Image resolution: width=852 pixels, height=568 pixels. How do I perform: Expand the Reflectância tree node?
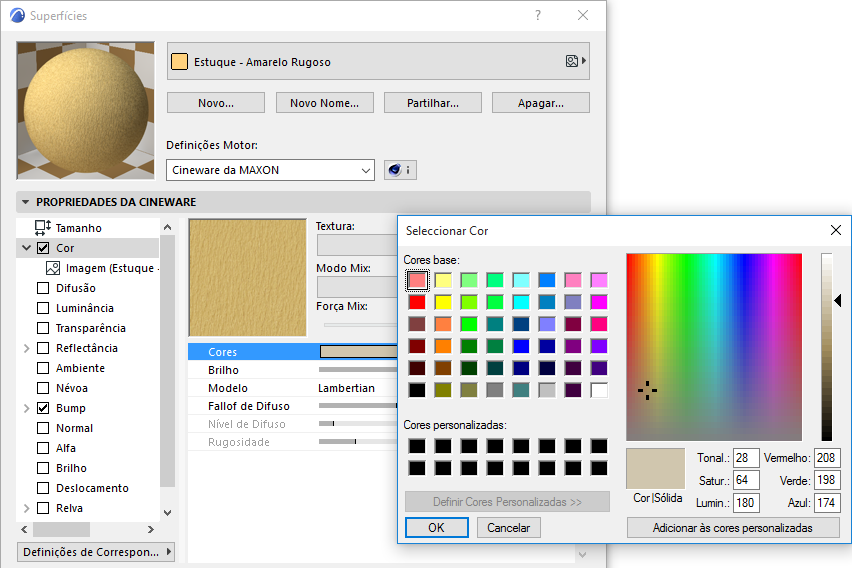pos(26,348)
